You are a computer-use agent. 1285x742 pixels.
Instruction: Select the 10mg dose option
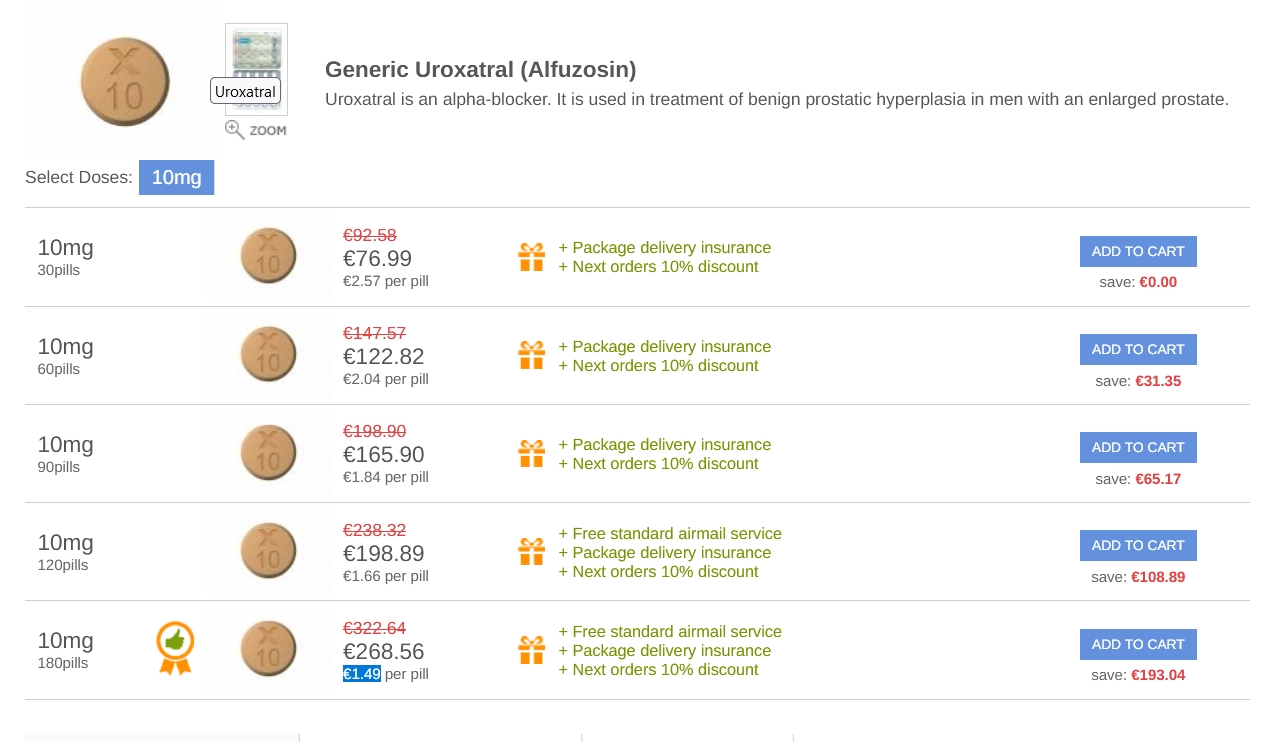click(176, 178)
